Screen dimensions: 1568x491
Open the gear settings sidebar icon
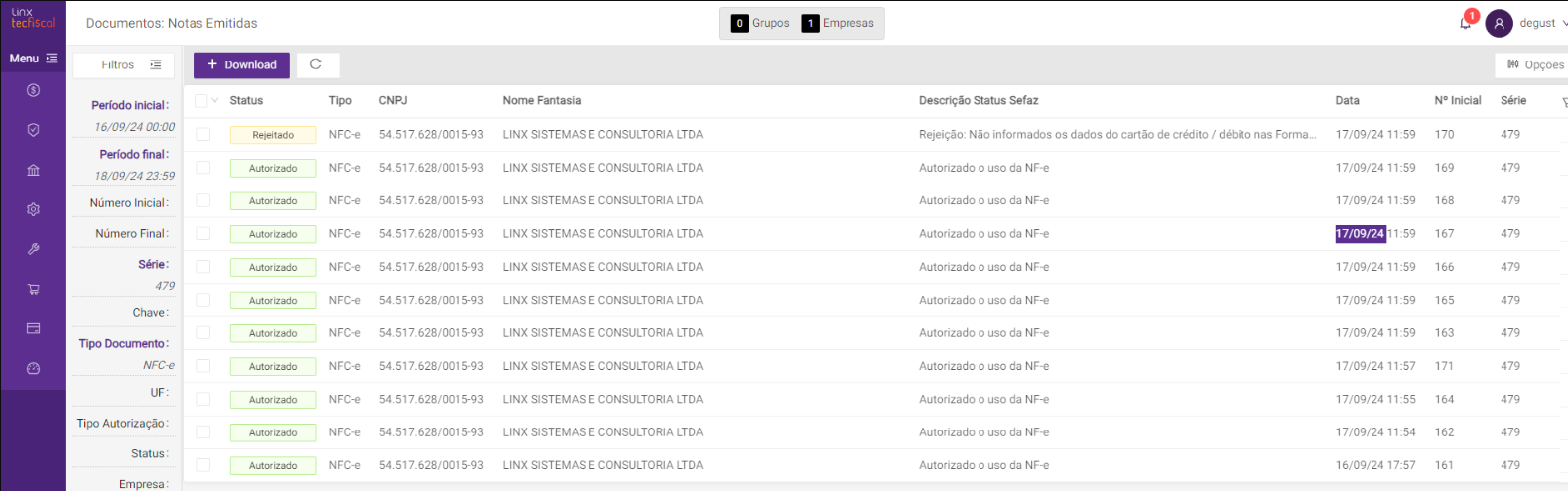(33, 209)
